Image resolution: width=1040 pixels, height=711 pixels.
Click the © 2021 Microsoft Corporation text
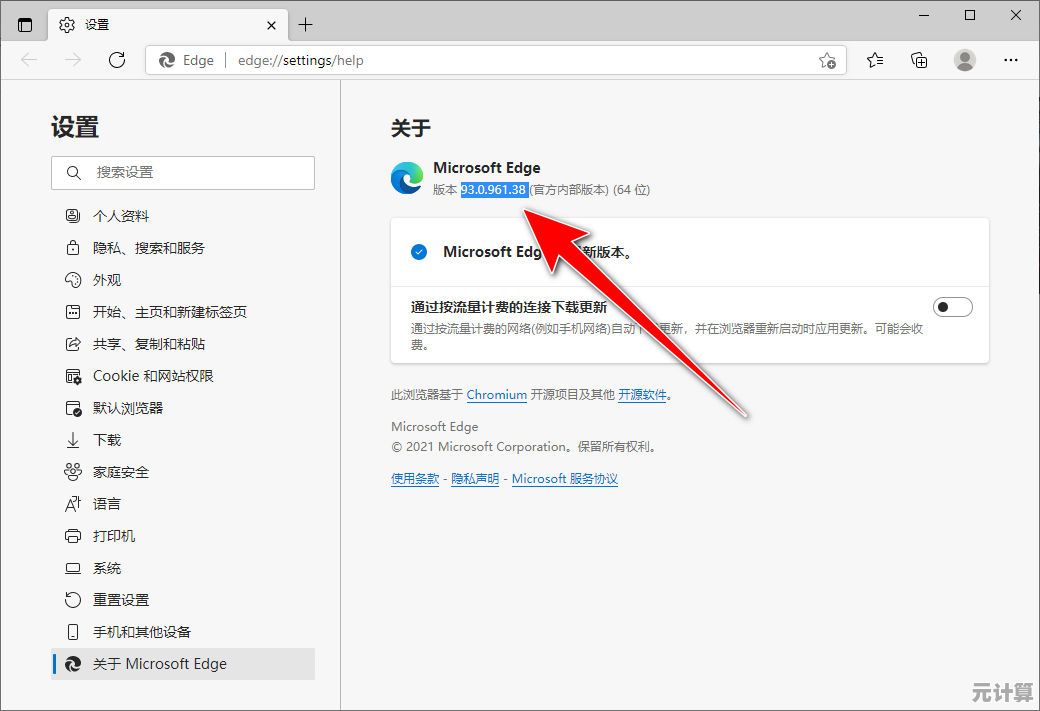[524, 447]
